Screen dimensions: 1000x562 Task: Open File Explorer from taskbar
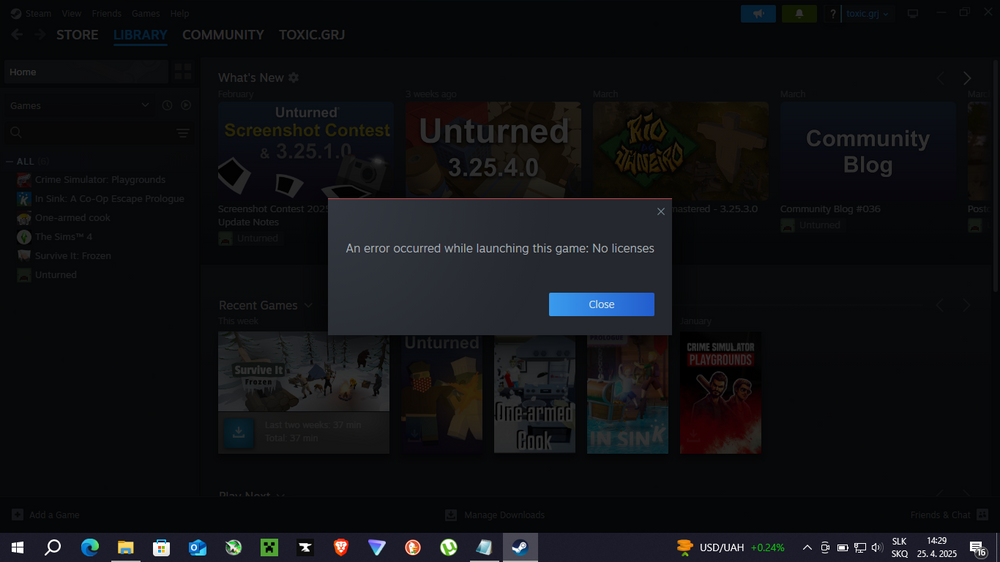point(126,547)
